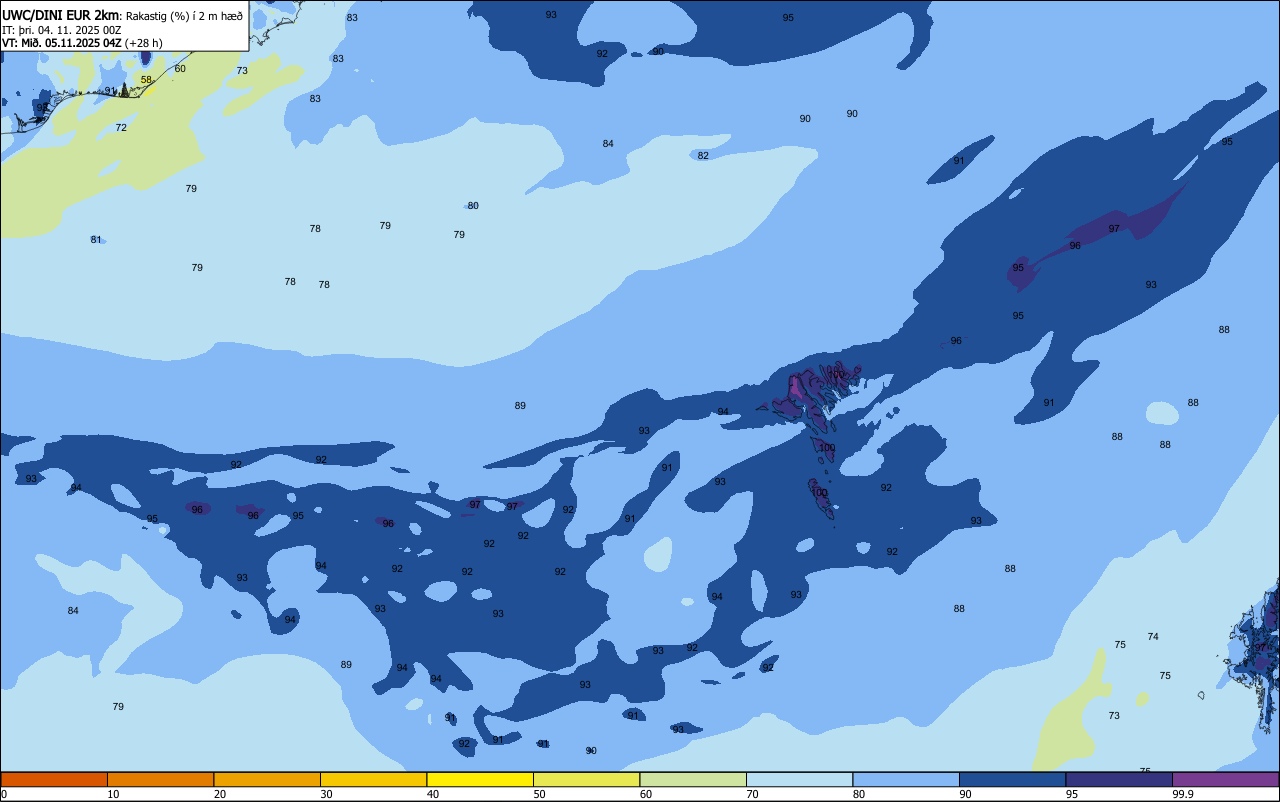Click the 50–60 yellow-green legend swatch

tap(586, 779)
